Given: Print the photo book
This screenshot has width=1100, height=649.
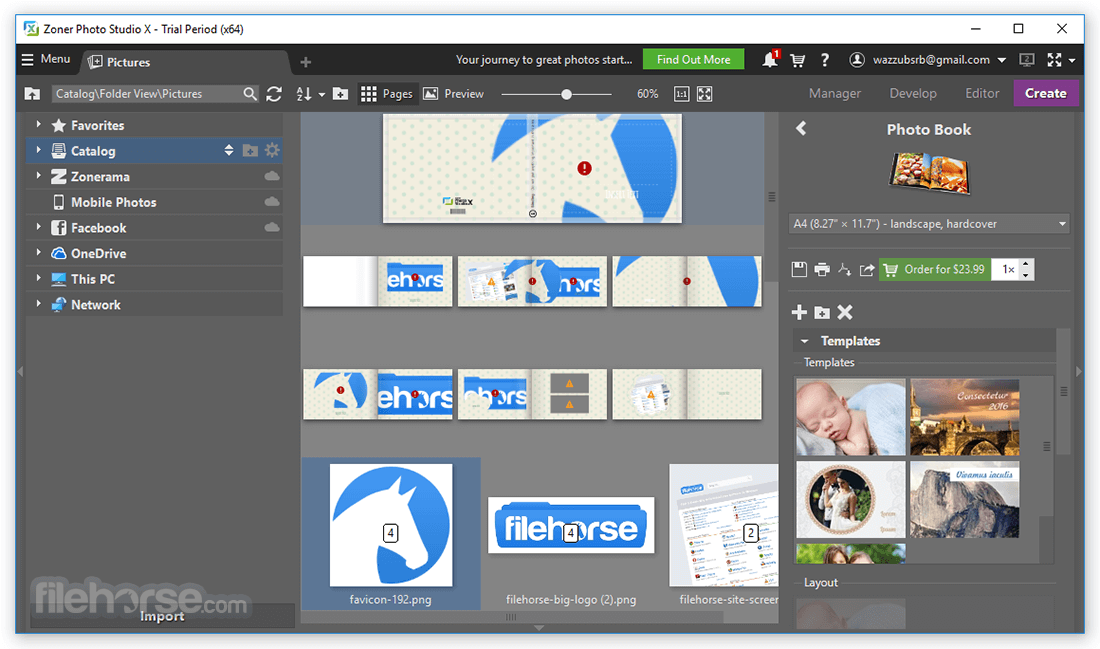Looking at the screenshot, I should pos(822,269).
